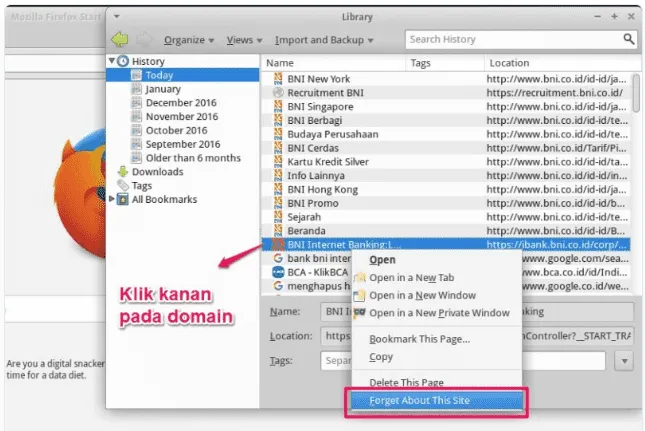The height and width of the screenshot is (431, 645).
Task: Click the calendar icon beside October 2016
Action: pyautogui.click(x=136, y=130)
